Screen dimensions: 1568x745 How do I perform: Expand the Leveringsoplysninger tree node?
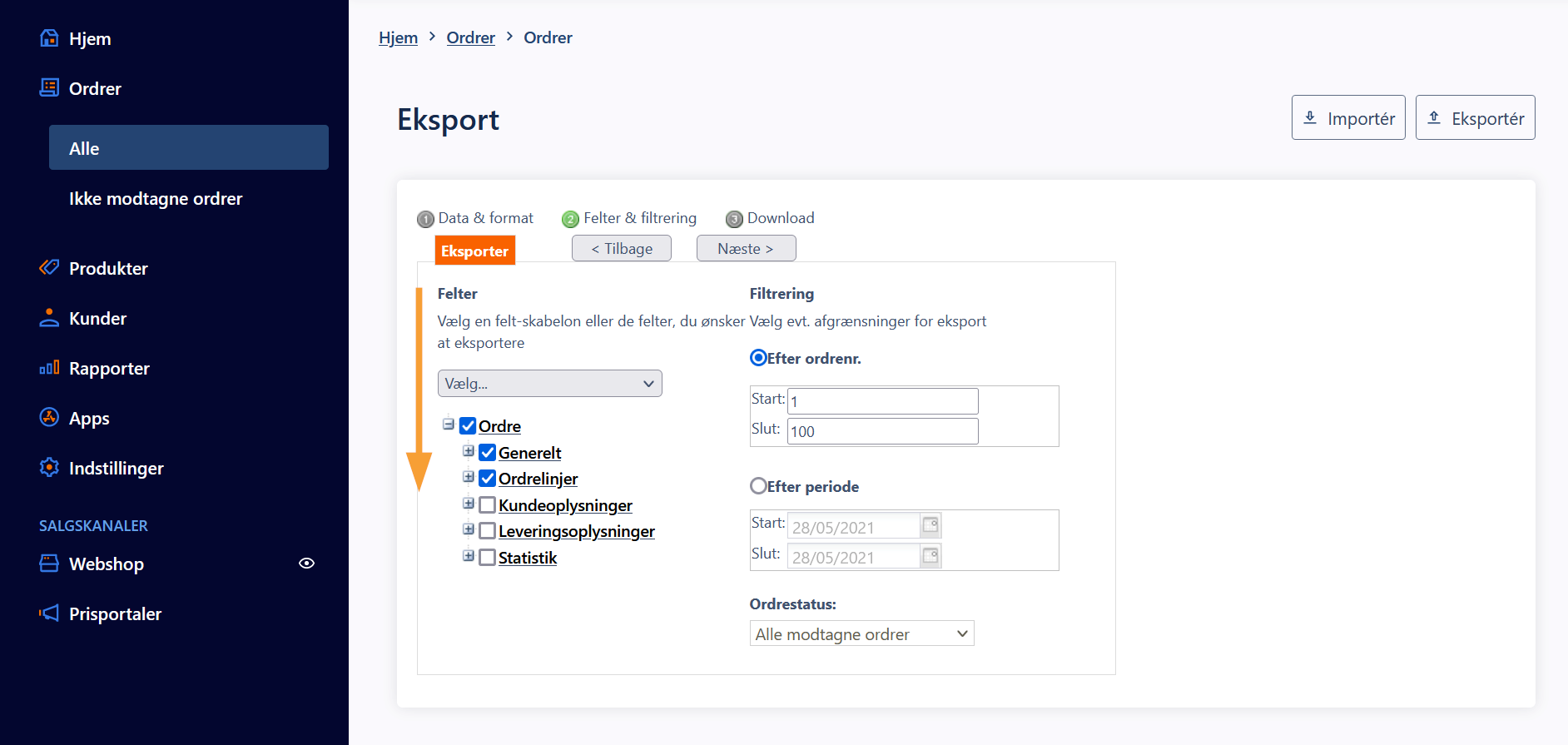click(469, 529)
